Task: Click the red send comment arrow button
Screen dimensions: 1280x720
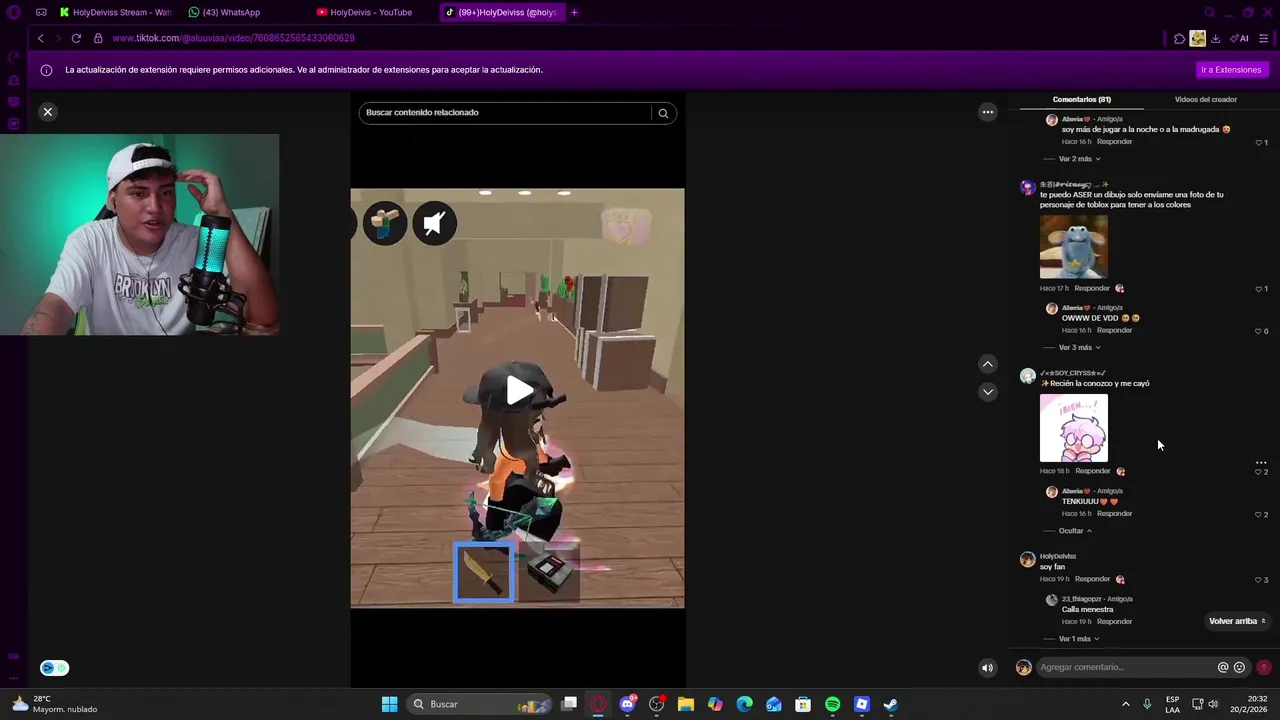Action: (1264, 667)
